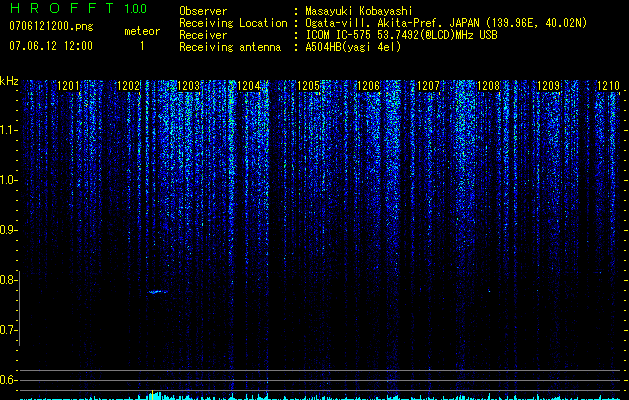Image resolution: width=629 pixels, height=400 pixels.
Task: Click observer name Masayuki Kobayashi
Action: point(359,11)
